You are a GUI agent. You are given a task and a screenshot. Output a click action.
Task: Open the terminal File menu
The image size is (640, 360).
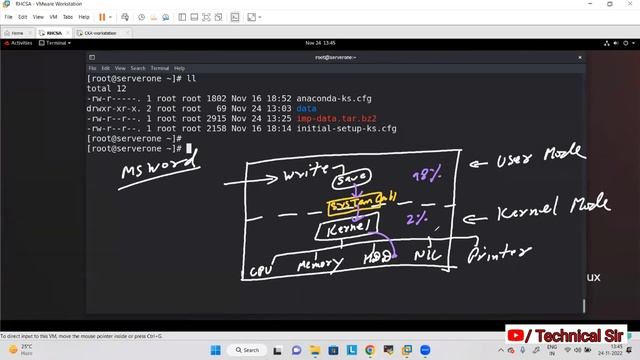pyautogui.click(x=92, y=68)
